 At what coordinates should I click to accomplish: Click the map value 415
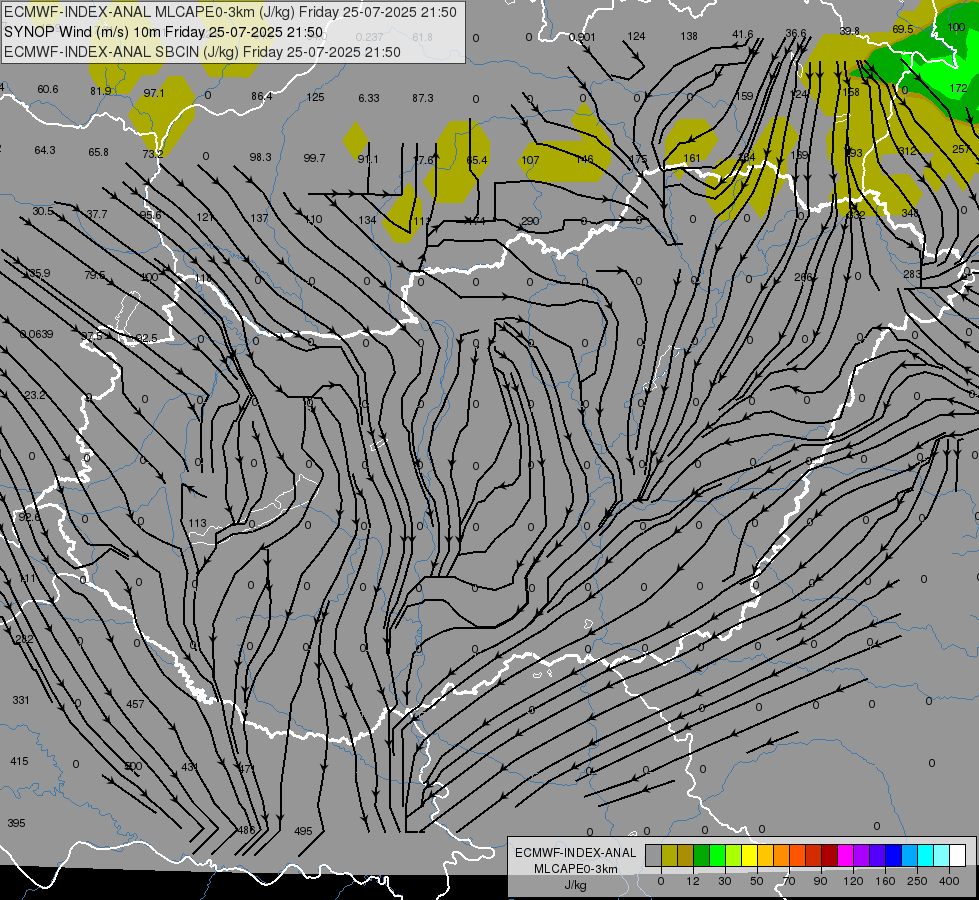pos(19,761)
